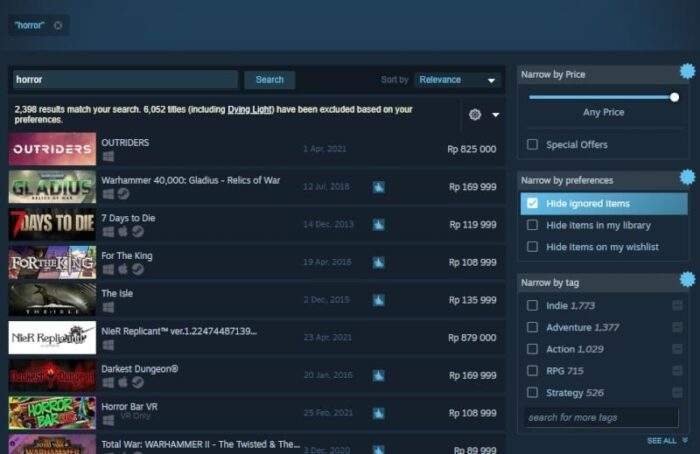Click trading cards icon in 7 Days to Die row

[379, 225]
